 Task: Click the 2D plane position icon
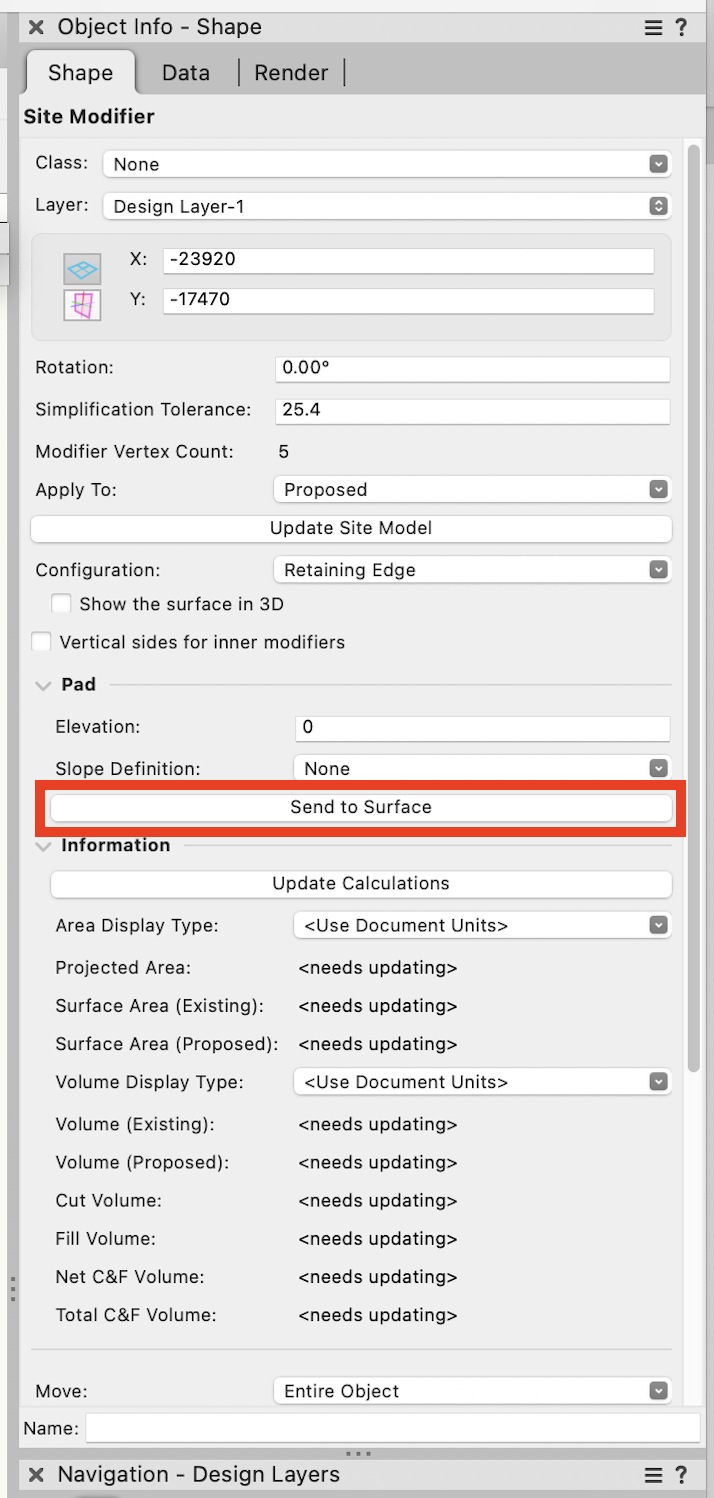tap(82, 268)
